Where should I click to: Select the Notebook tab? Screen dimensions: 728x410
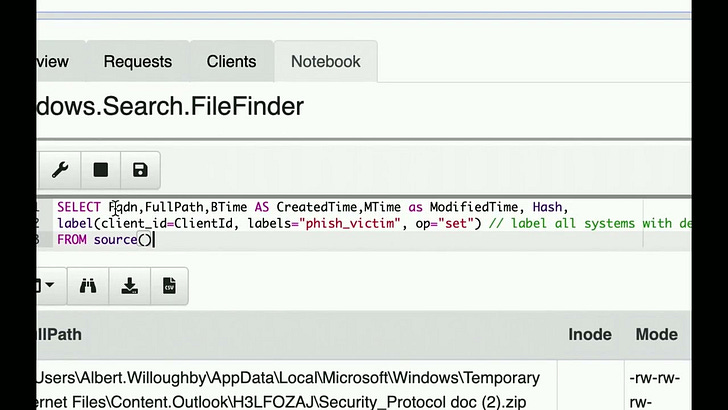tap(325, 61)
